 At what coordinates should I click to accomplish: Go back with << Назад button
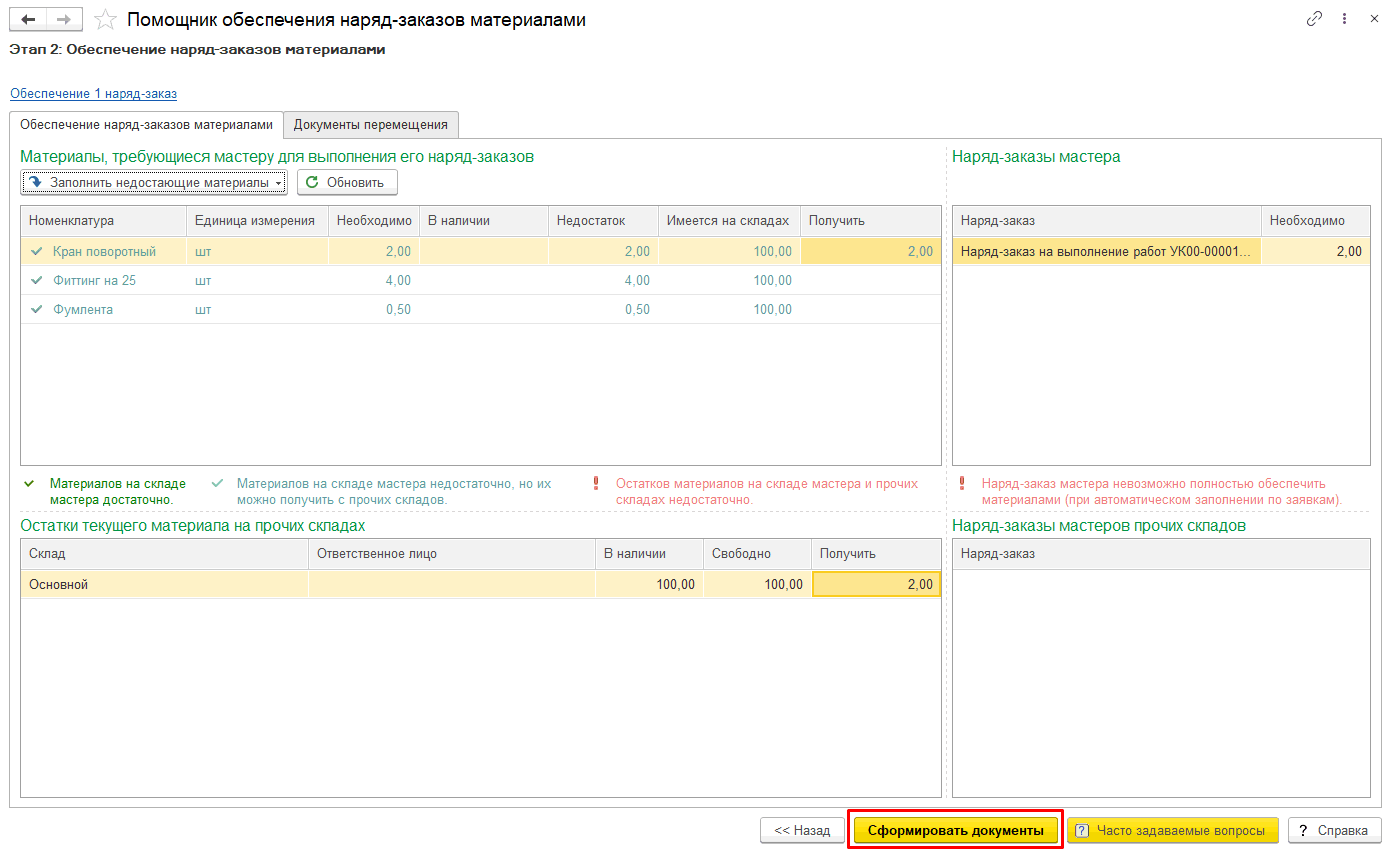802,830
